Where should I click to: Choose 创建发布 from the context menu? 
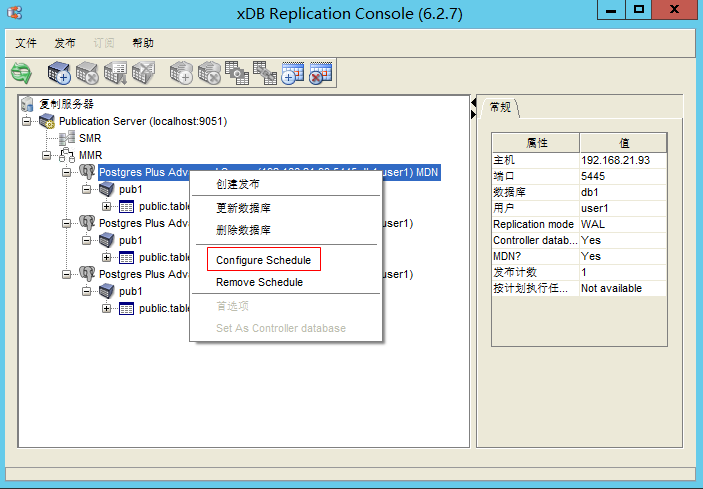point(286,184)
